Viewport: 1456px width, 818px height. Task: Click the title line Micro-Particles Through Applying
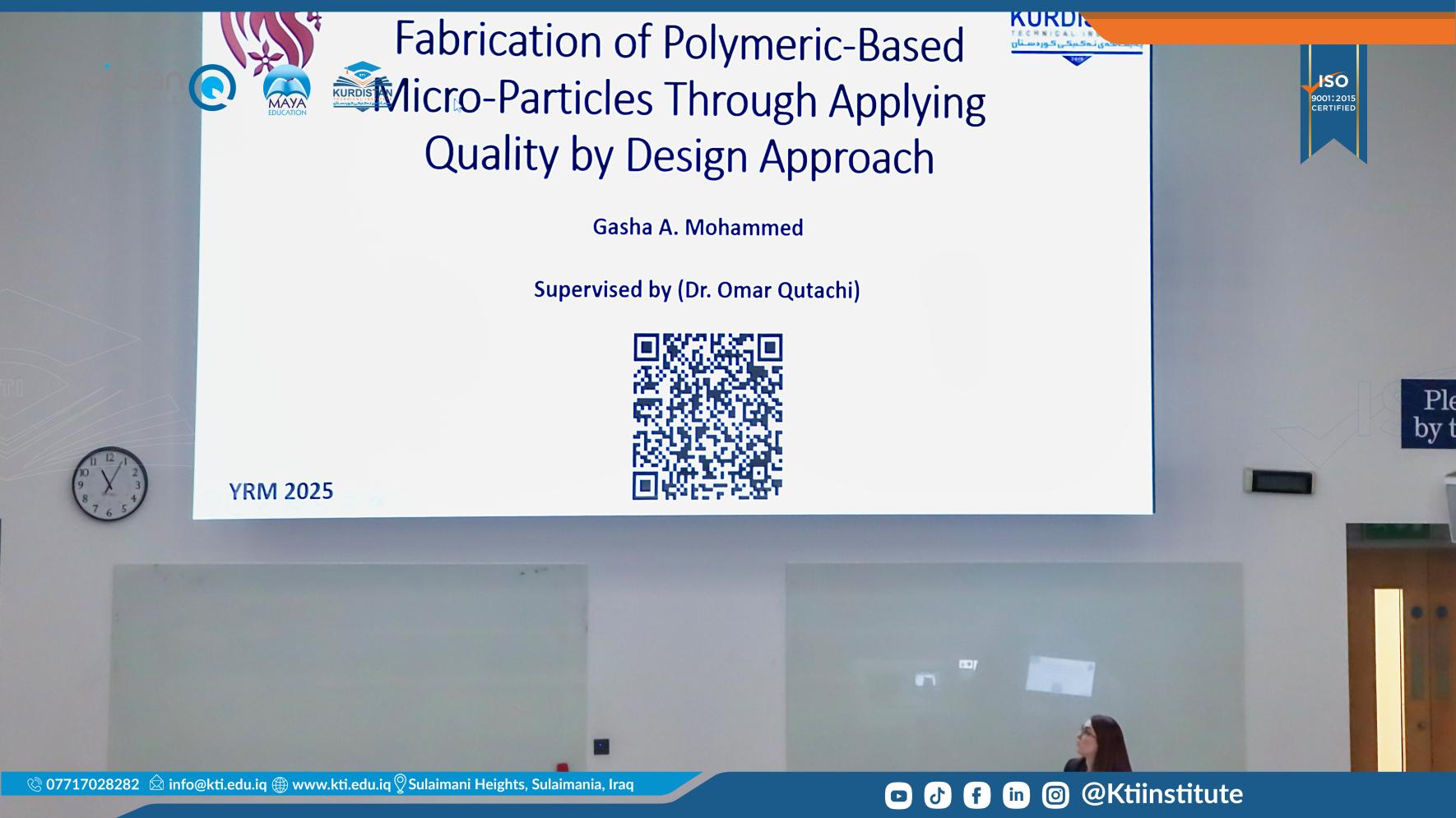[x=679, y=100]
